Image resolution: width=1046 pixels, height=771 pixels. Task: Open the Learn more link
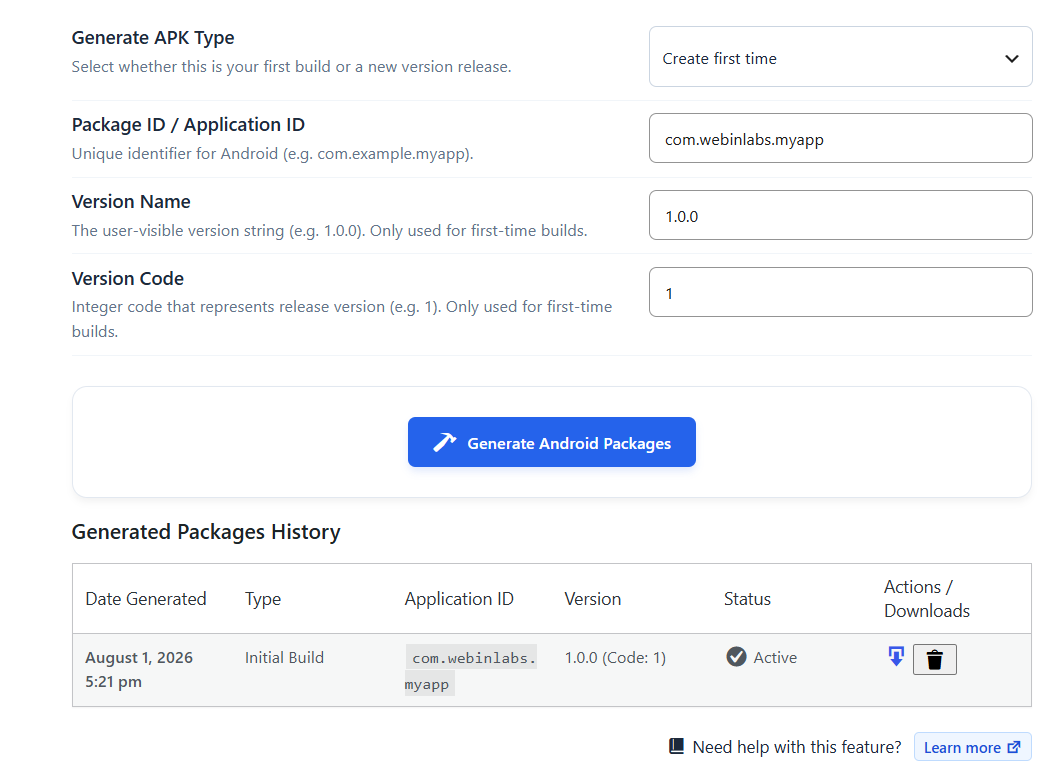[972, 747]
